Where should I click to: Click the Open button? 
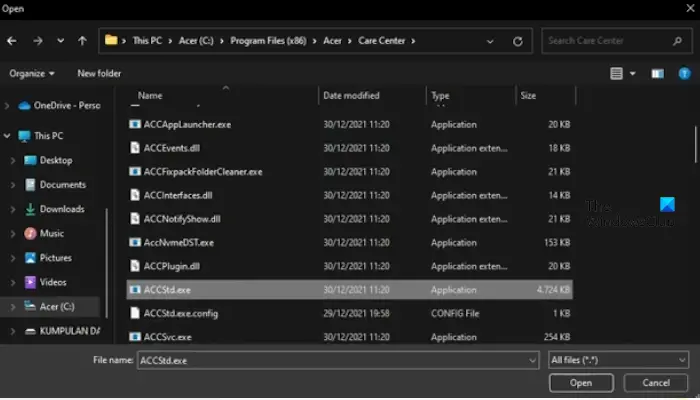[581, 383]
